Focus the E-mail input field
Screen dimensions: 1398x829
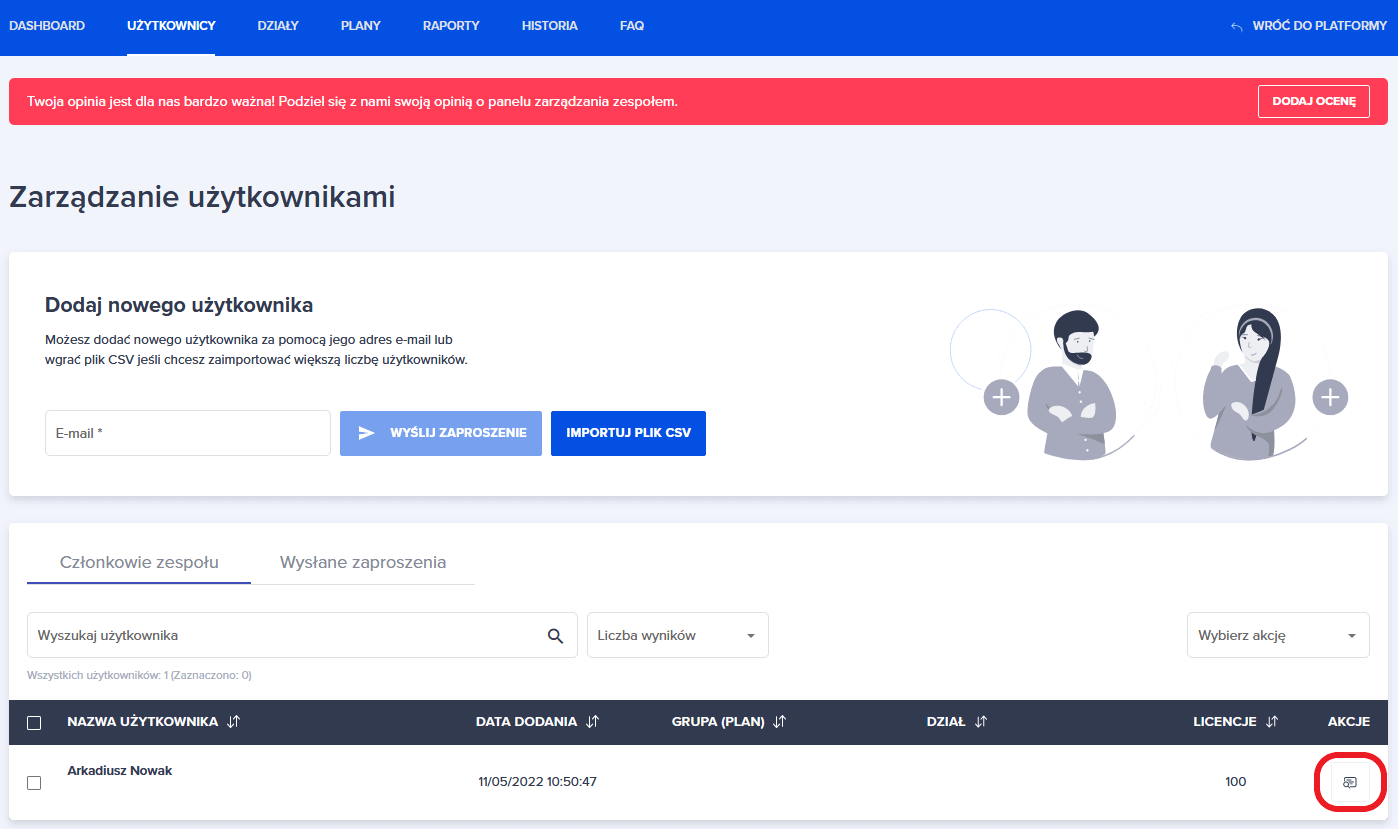pyautogui.click(x=187, y=433)
